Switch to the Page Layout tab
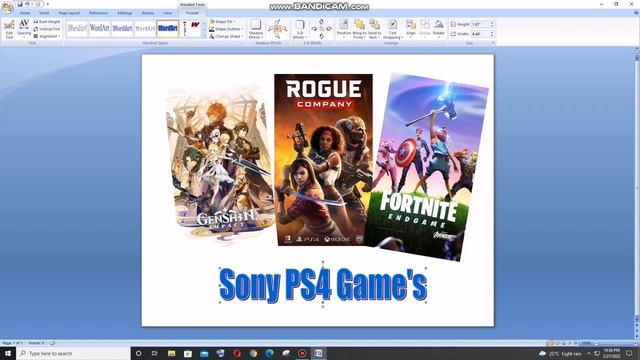640x360 pixels. pyautogui.click(x=69, y=13)
